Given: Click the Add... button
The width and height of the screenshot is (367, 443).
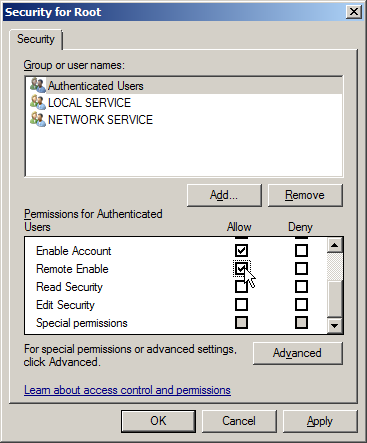Looking at the screenshot, I should [x=224, y=195].
